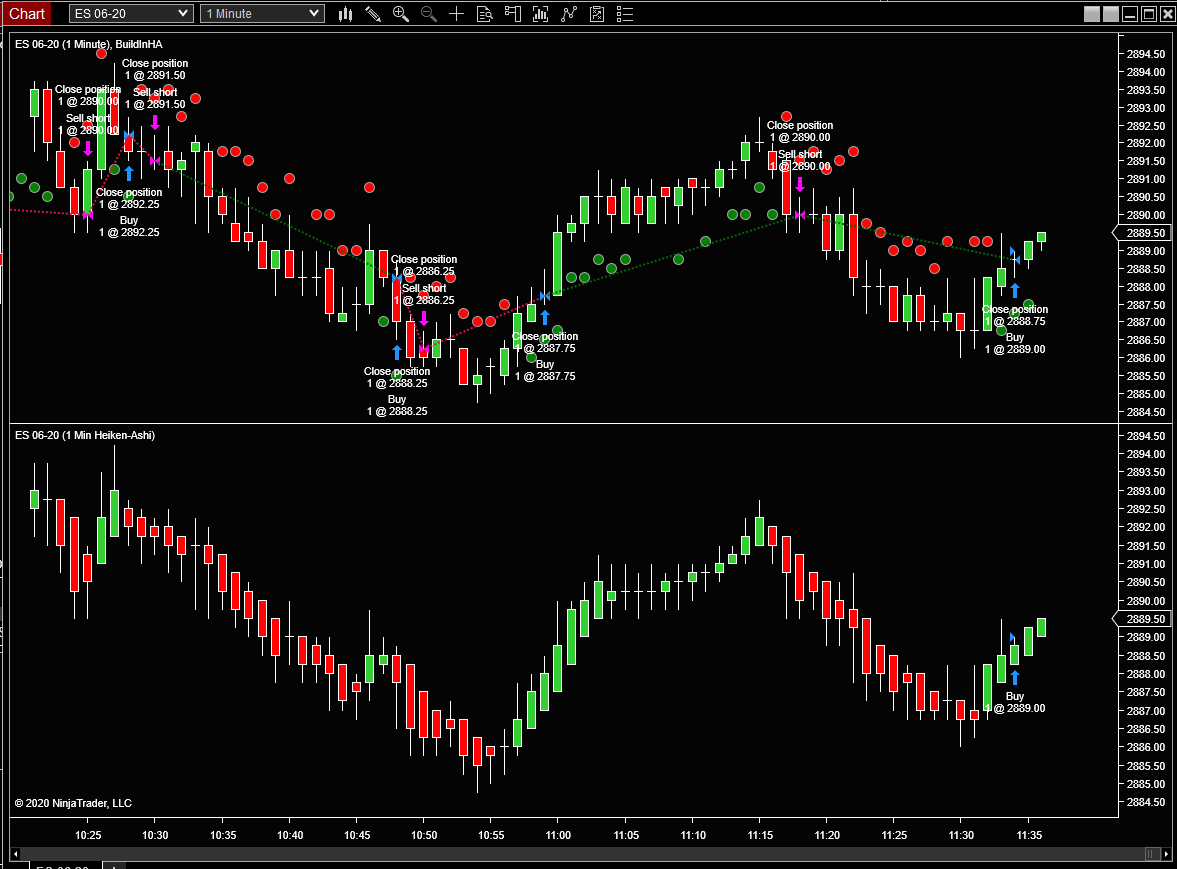Click the 'Sell short 1 @ 2891.50' label

coord(155,98)
